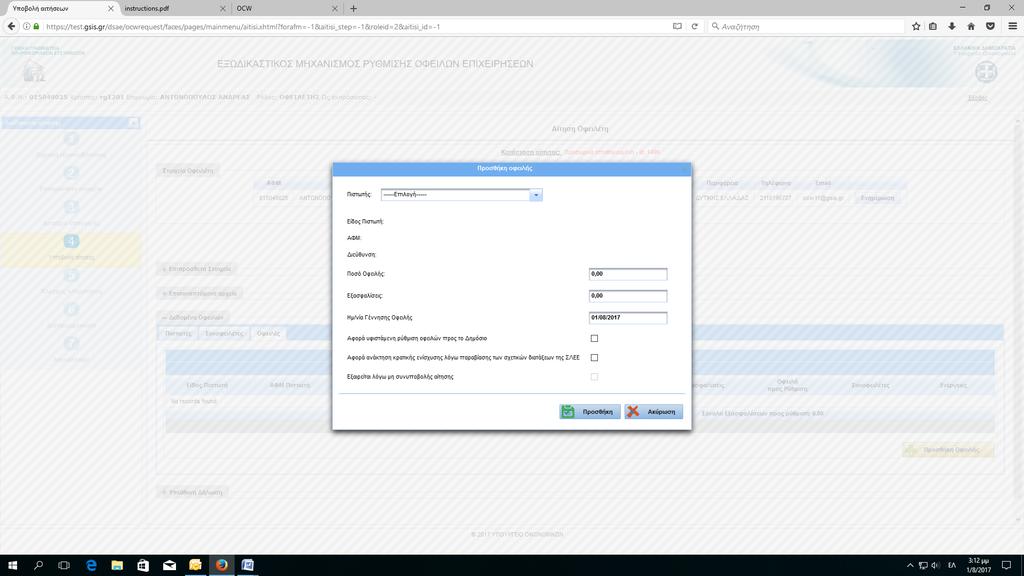Click the Εξαιρείται λόγω μη συνυποβολής checkbox
The height and width of the screenshot is (576, 1024).
(594, 377)
